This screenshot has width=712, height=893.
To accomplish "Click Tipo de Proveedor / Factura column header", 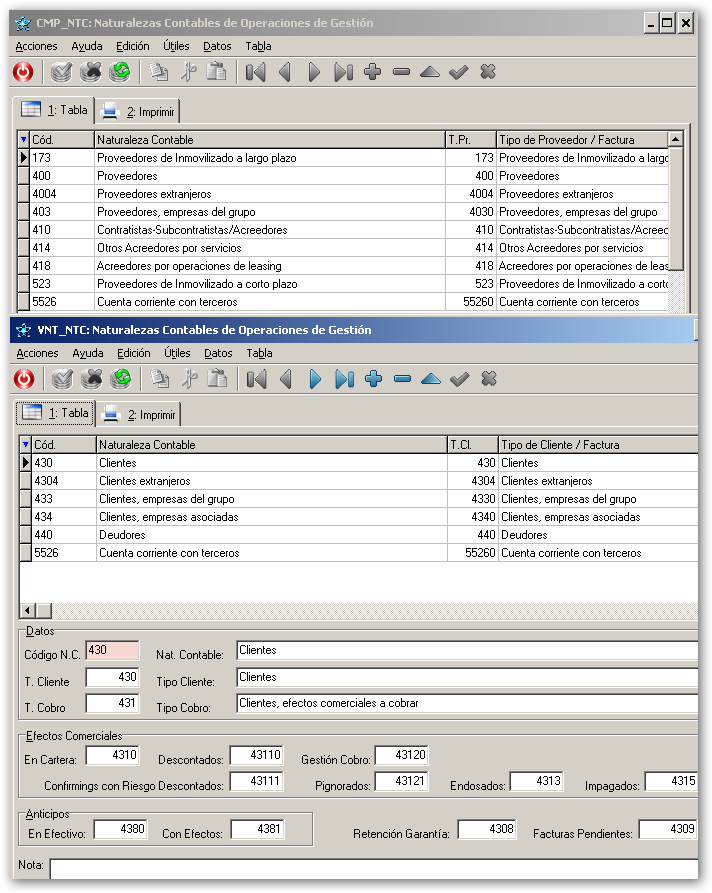I will 582,140.
